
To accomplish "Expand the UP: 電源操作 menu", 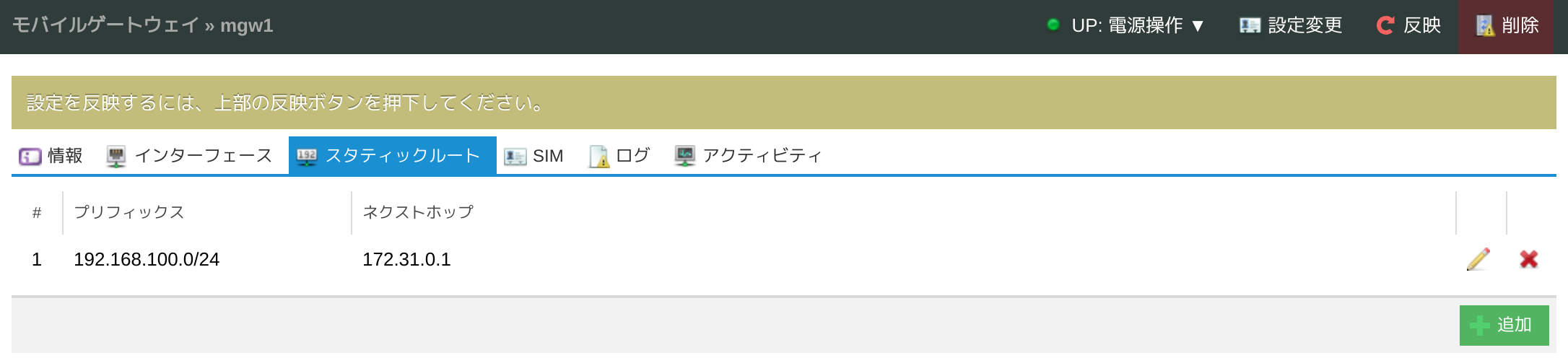I will pyautogui.click(x=1125, y=26).
